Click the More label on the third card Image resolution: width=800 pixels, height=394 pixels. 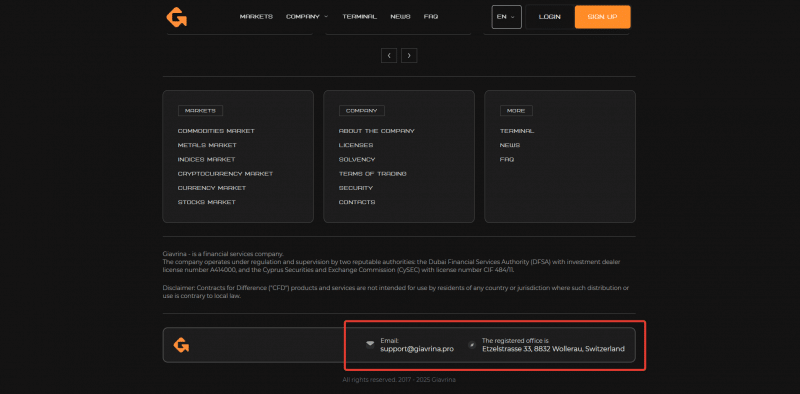[x=516, y=111]
